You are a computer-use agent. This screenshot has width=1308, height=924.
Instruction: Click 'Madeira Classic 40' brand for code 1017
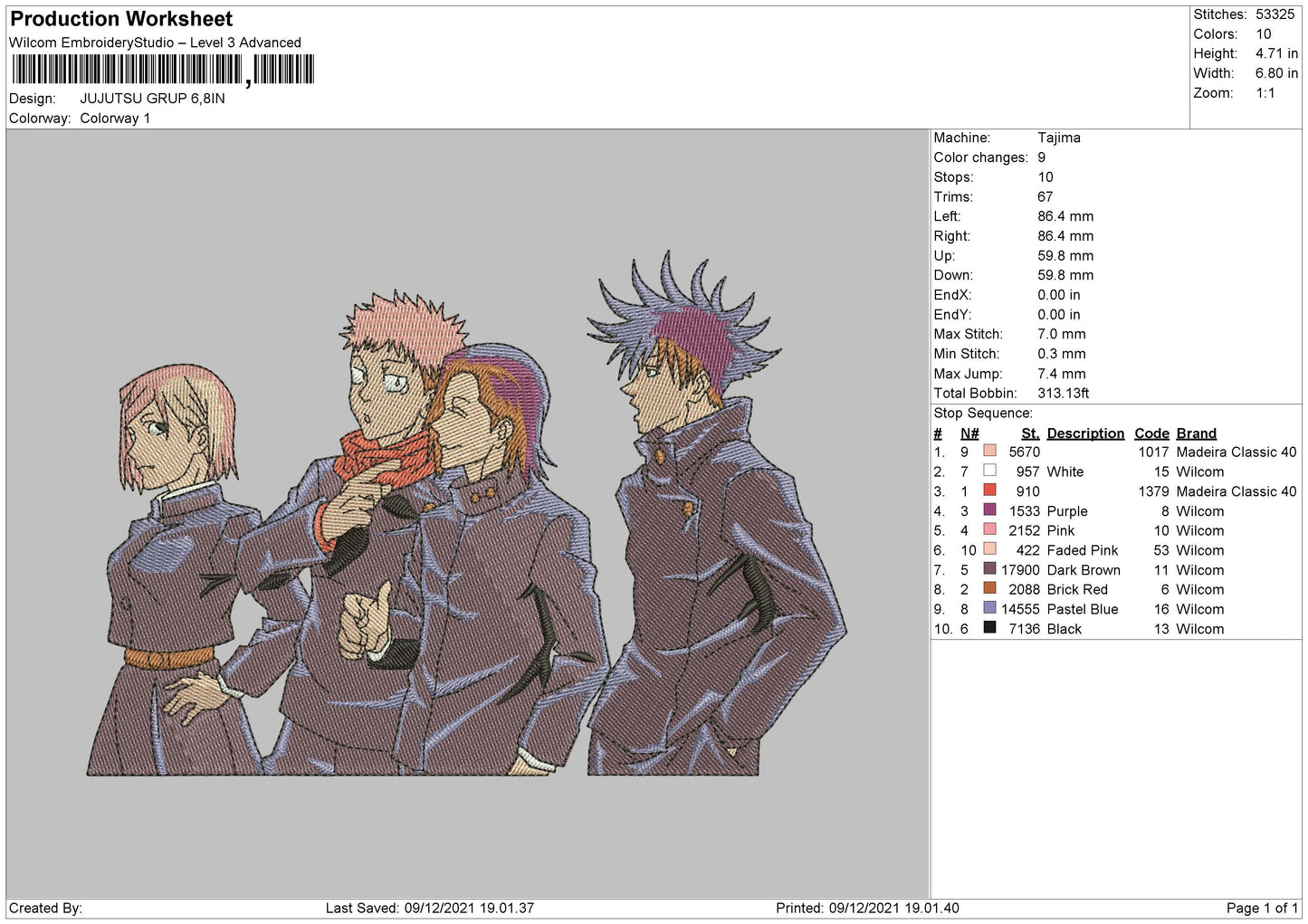[x=1236, y=452]
